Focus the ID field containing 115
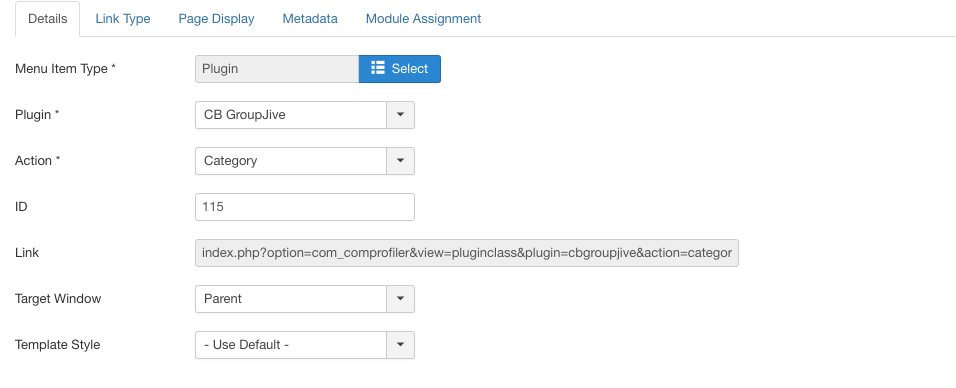The height and width of the screenshot is (388, 956). 305,207
